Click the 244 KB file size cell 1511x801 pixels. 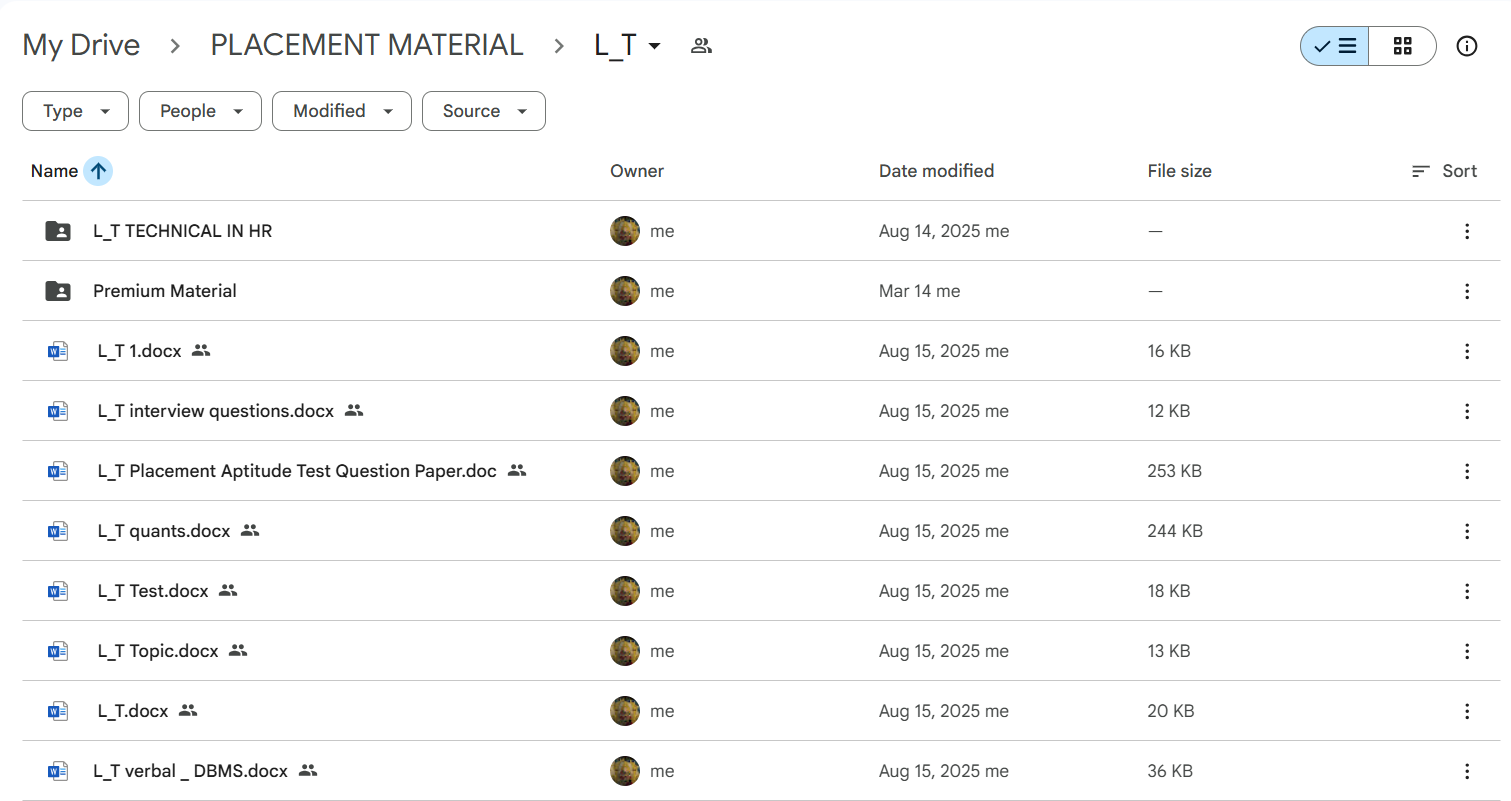click(1175, 531)
